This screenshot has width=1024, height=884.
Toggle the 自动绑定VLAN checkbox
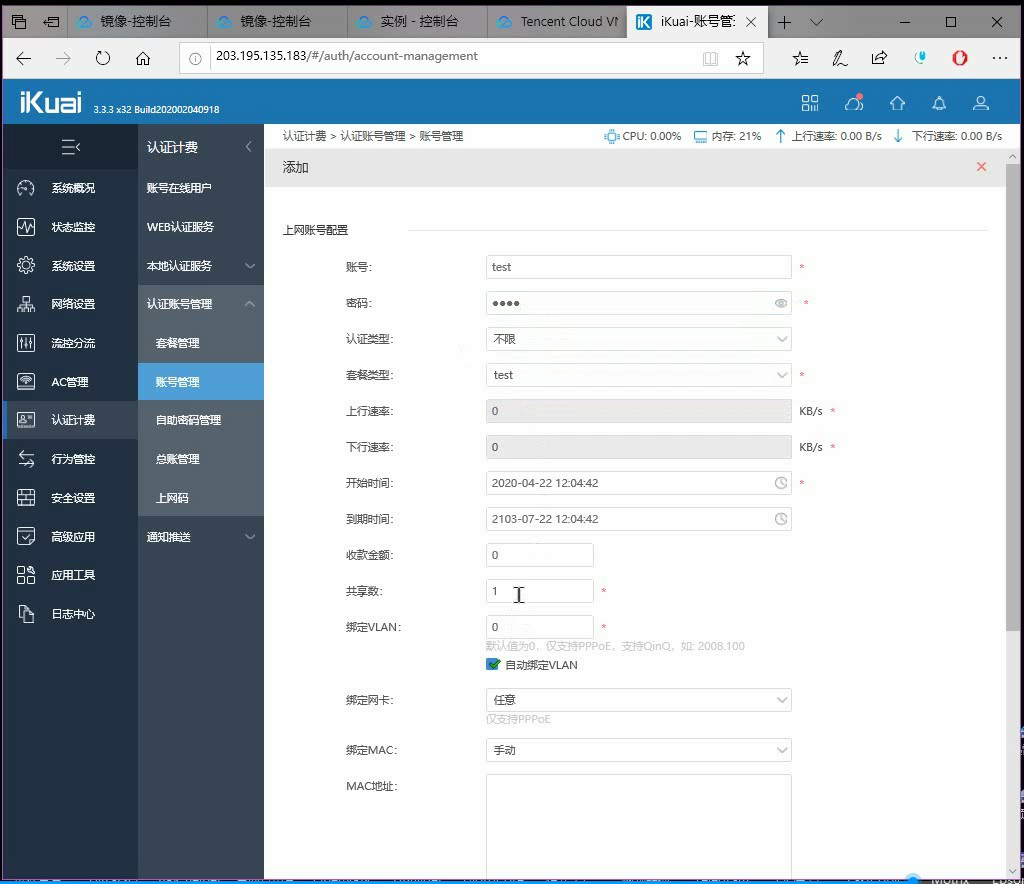pos(493,665)
